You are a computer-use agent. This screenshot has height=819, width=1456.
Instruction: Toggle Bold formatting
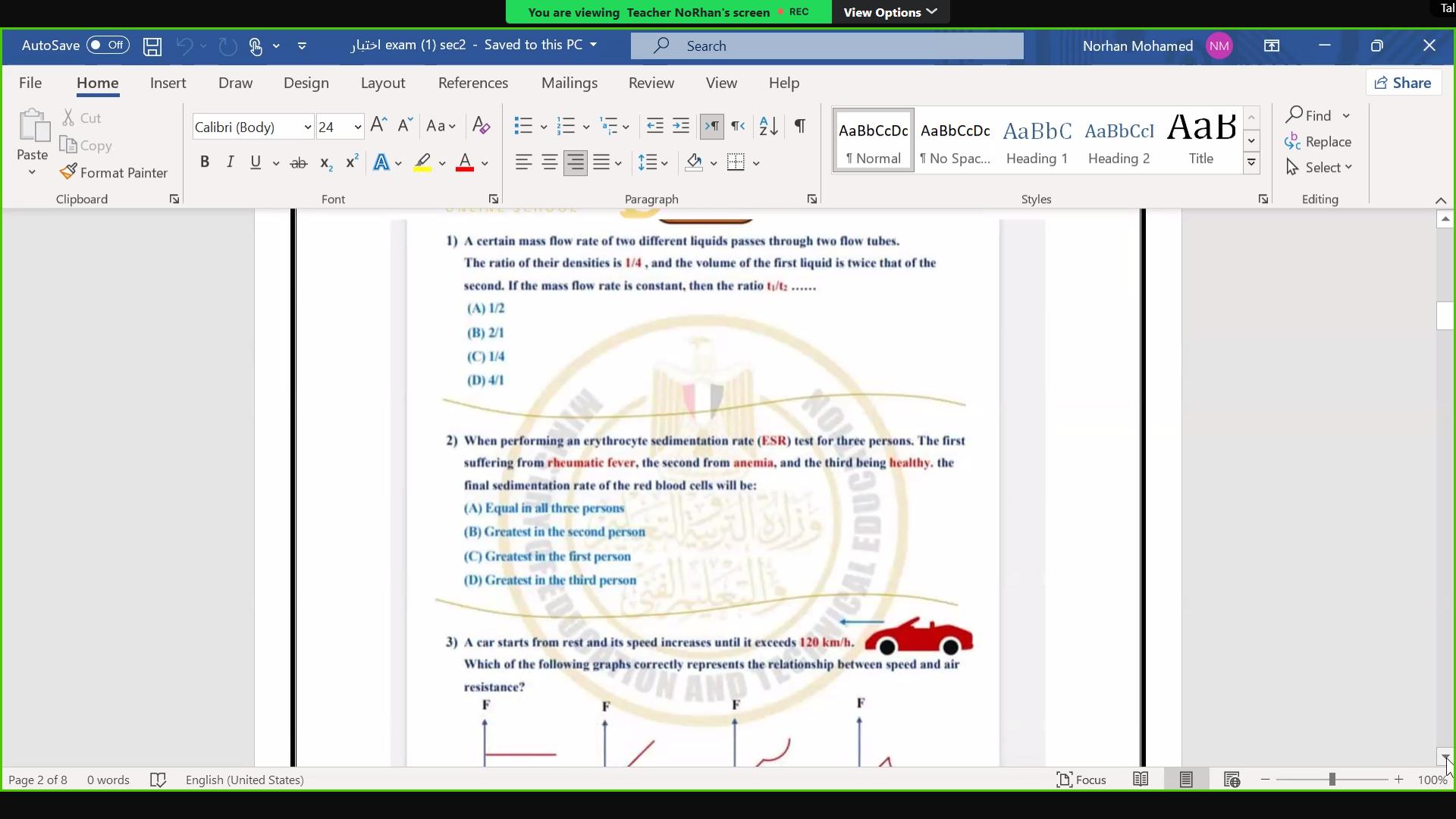[x=205, y=162]
